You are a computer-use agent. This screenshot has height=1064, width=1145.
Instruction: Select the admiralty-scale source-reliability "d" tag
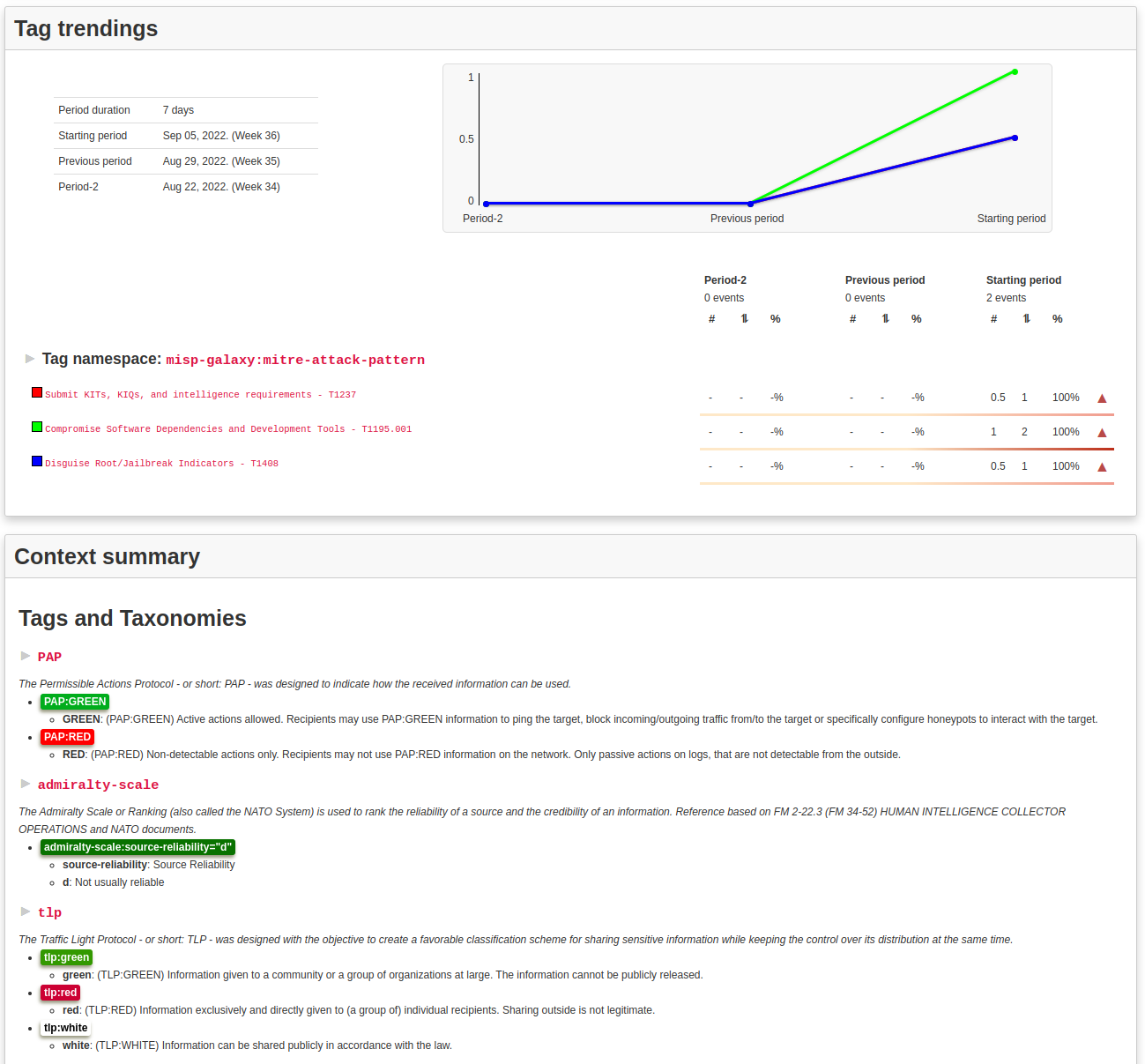[x=138, y=847]
